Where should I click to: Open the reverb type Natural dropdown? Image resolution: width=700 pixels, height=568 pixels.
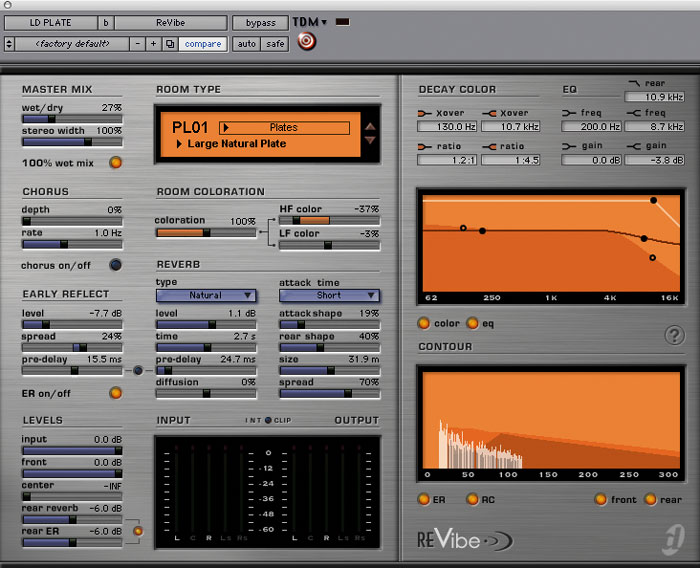pos(206,295)
